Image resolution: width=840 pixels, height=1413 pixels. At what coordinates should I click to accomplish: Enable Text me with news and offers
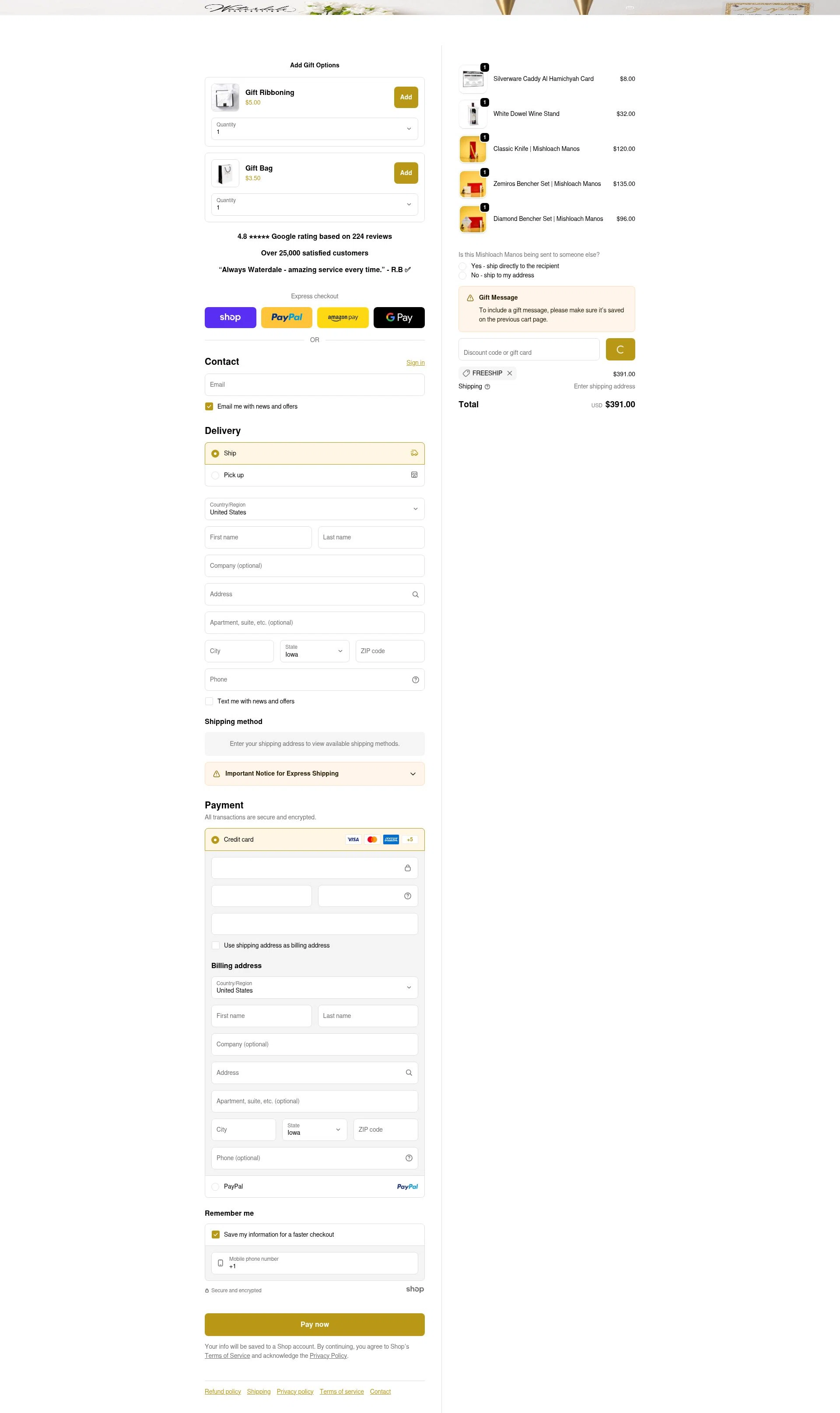tap(209, 701)
